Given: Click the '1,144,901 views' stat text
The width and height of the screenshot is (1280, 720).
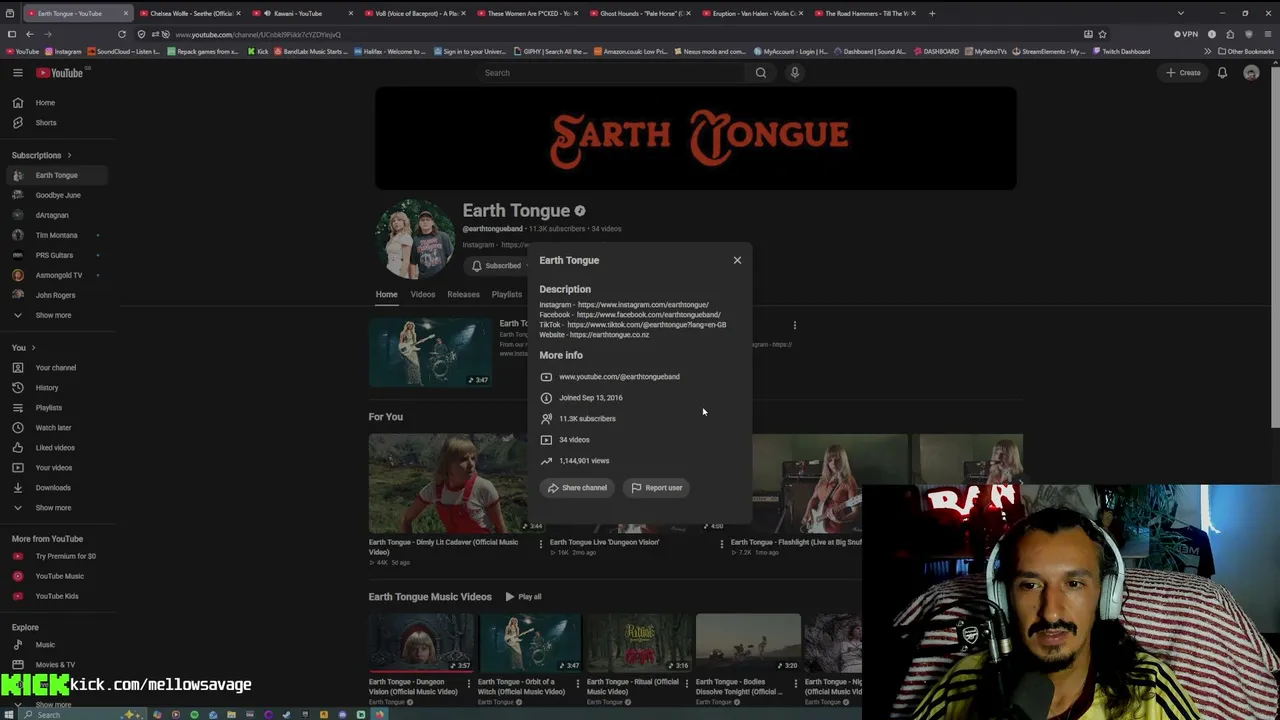Looking at the screenshot, I should pos(584,461).
